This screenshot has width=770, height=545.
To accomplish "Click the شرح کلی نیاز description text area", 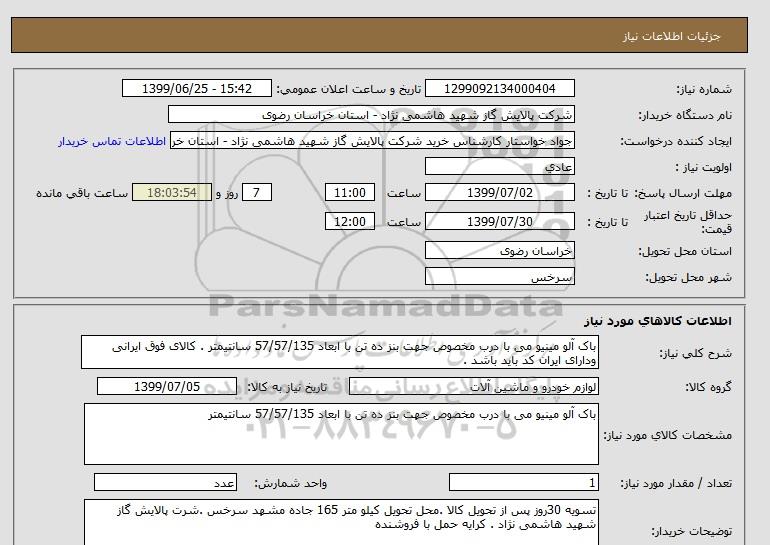I will (339, 353).
